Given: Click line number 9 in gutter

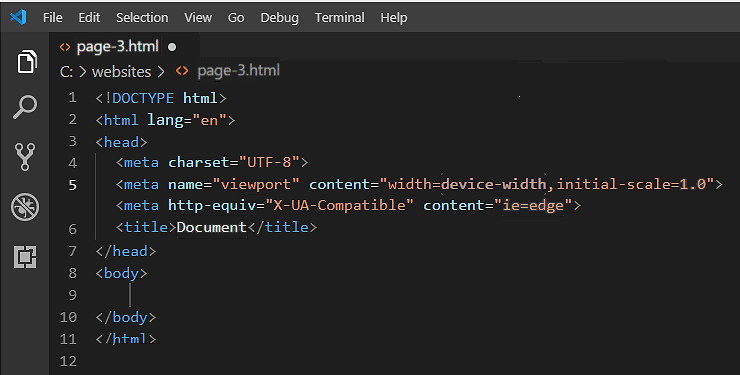Looking at the screenshot, I should tap(72, 295).
